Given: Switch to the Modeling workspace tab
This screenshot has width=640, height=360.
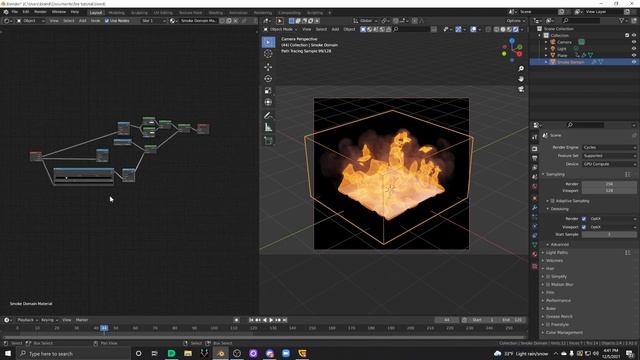Looking at the screenshot, I should pos(116,13).
